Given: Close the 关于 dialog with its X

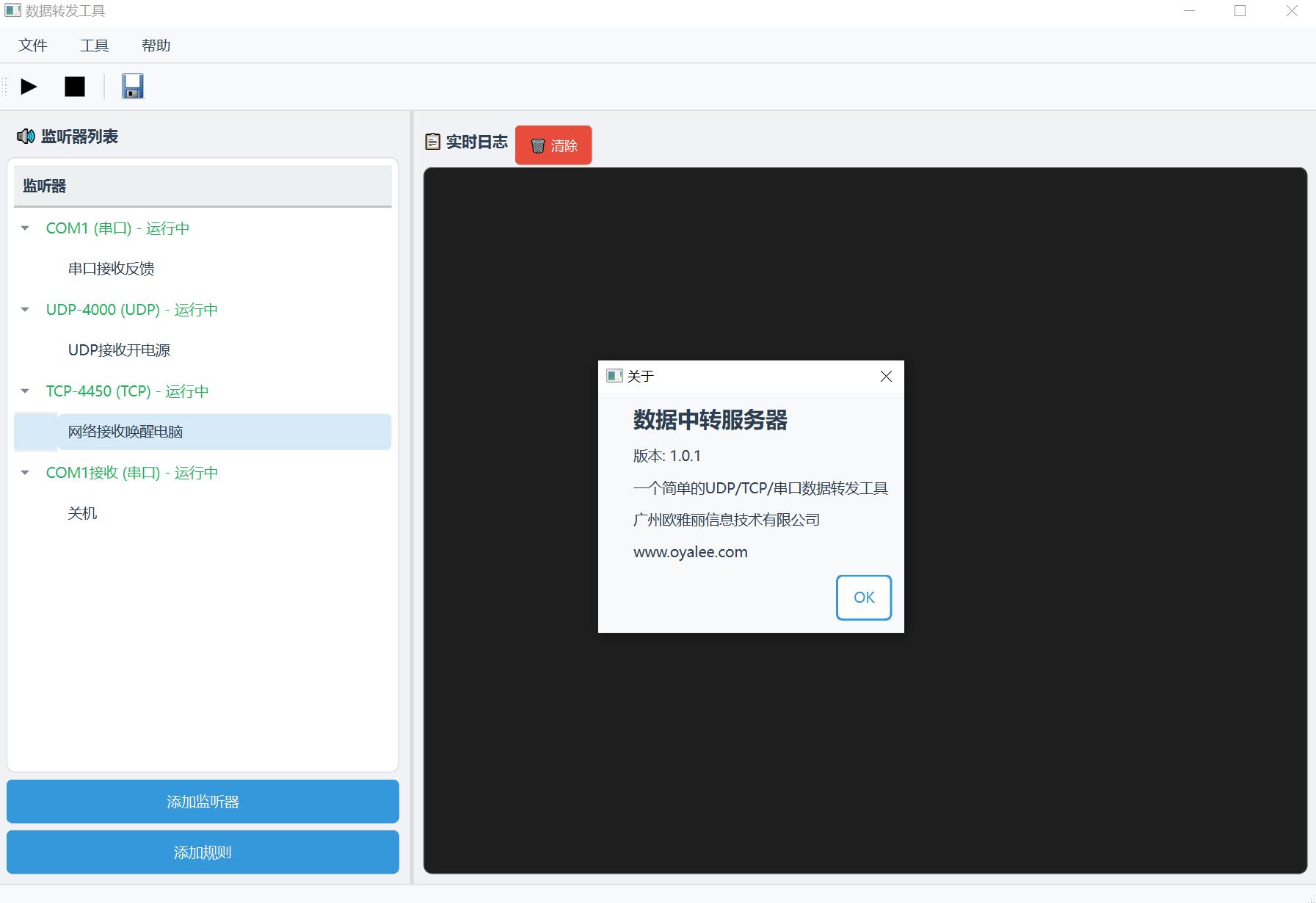Looking at the screenshot, I should point(886,377).
